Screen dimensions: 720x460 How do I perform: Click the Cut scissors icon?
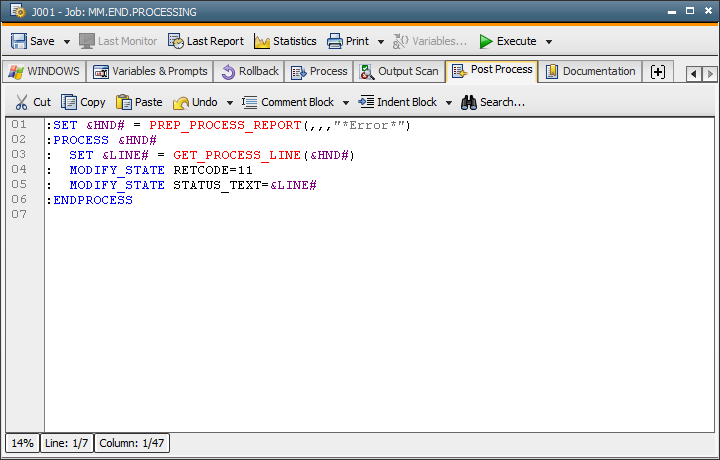click(21, 102)
